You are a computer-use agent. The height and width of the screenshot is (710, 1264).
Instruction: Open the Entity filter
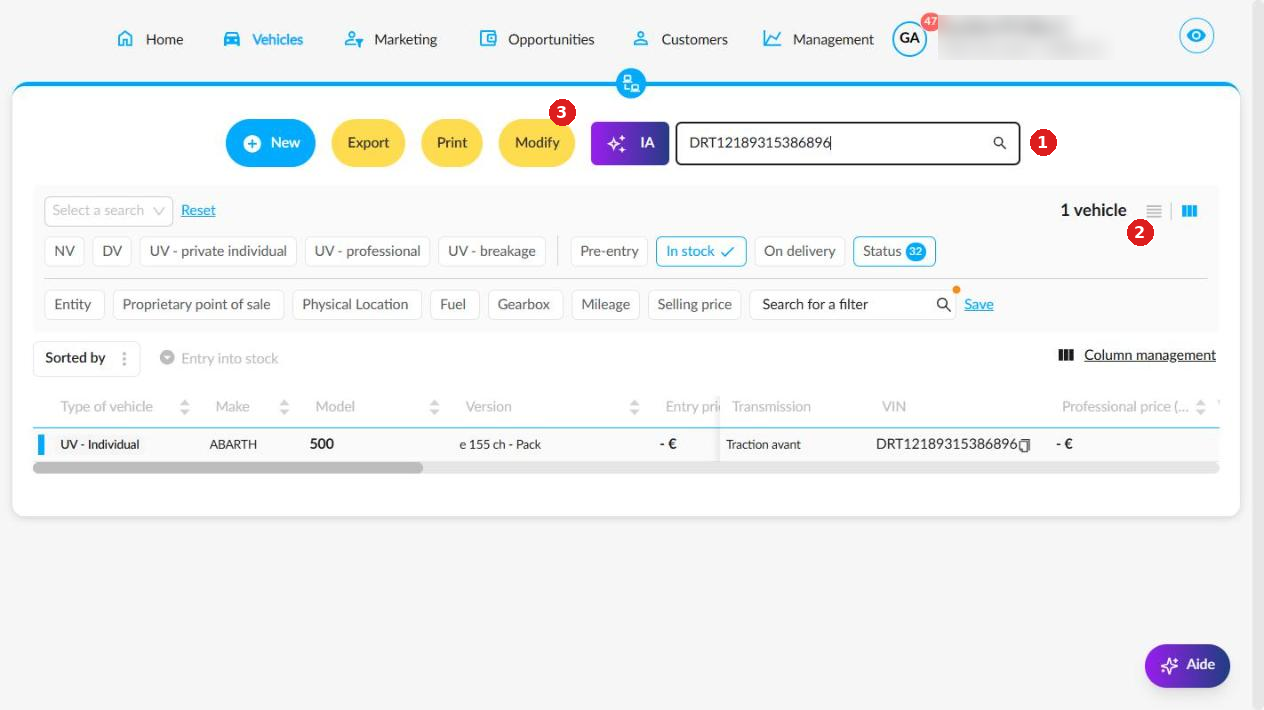tap(73, 304)
